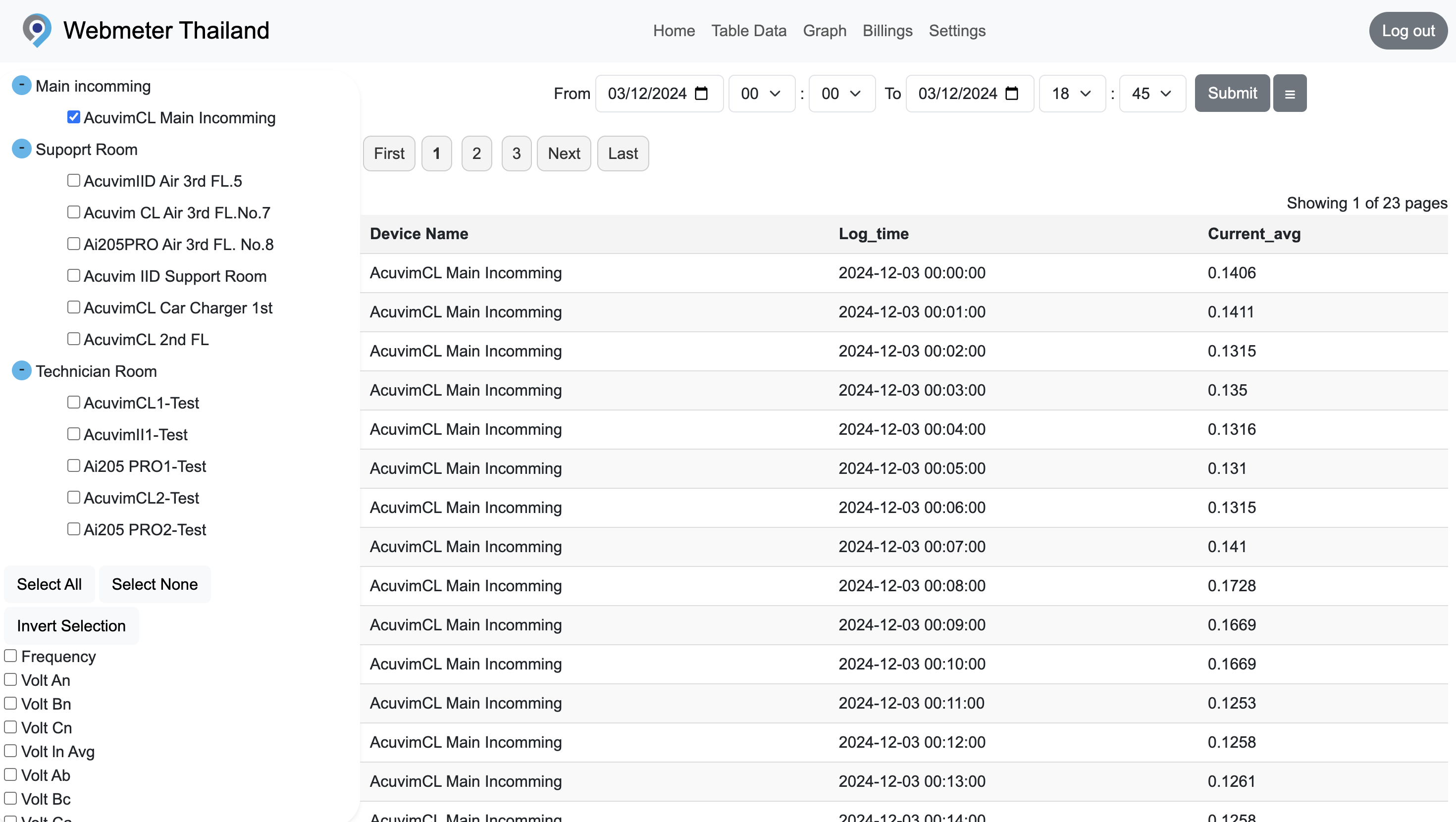The height and width of the screenshot is (822, 1456).
Task: Check Ai205PRO Air 3rd FL. No.8
Action: click(x=73, y=244)
